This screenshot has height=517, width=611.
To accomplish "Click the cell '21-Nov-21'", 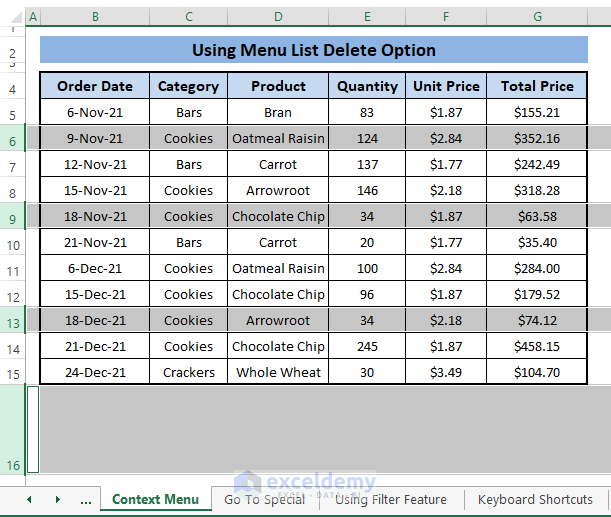I will 95,242.
